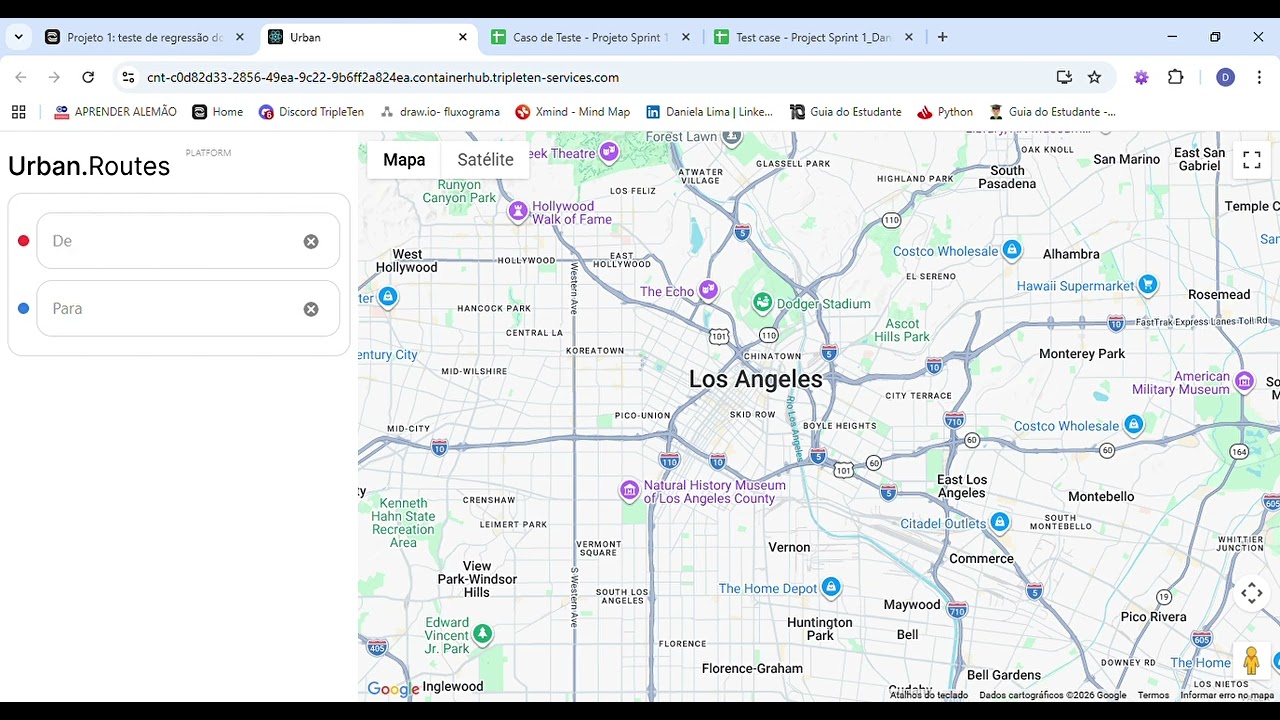This screenshot has height=720, width=1280.
Task: Select Natural History Museum pin
Action: (629, 490)
